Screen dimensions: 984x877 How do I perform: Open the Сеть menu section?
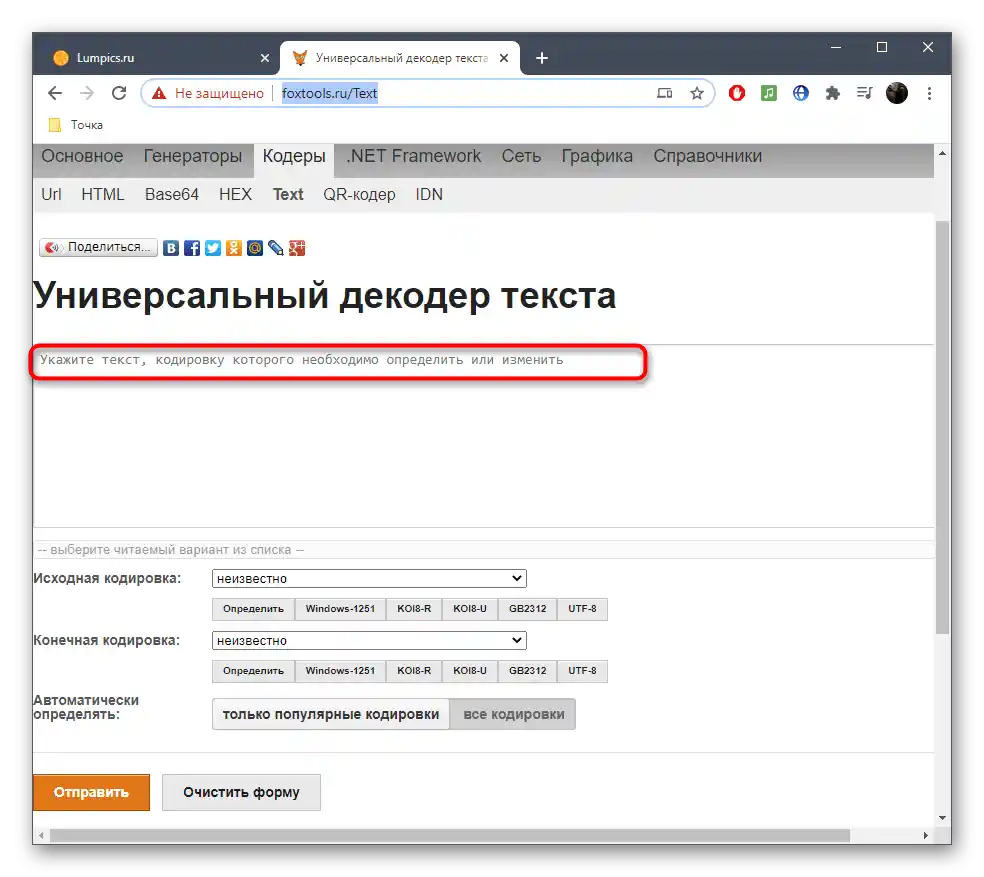click(521, 156)
